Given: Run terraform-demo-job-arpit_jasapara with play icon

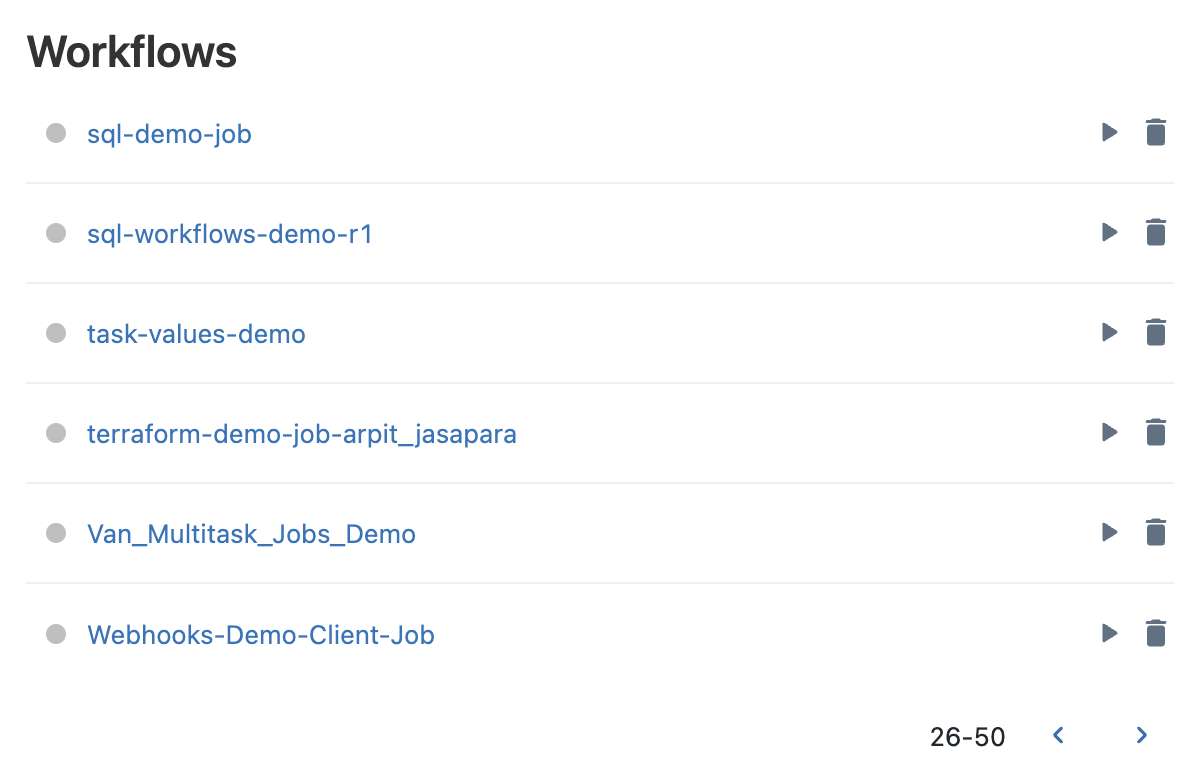Looking at the screenshot, I should tap(1109, 432).
